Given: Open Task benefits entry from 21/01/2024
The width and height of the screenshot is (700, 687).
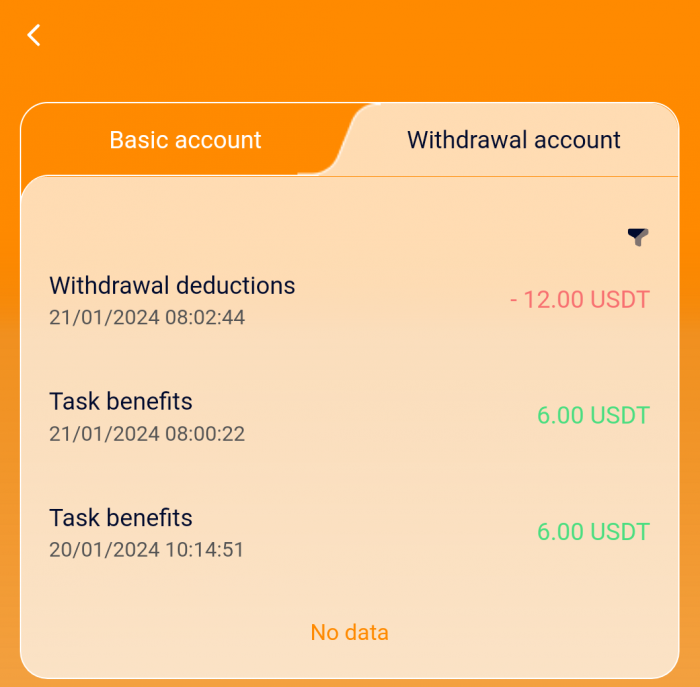Looking at the screenshot, I should [x=121, y=401].
